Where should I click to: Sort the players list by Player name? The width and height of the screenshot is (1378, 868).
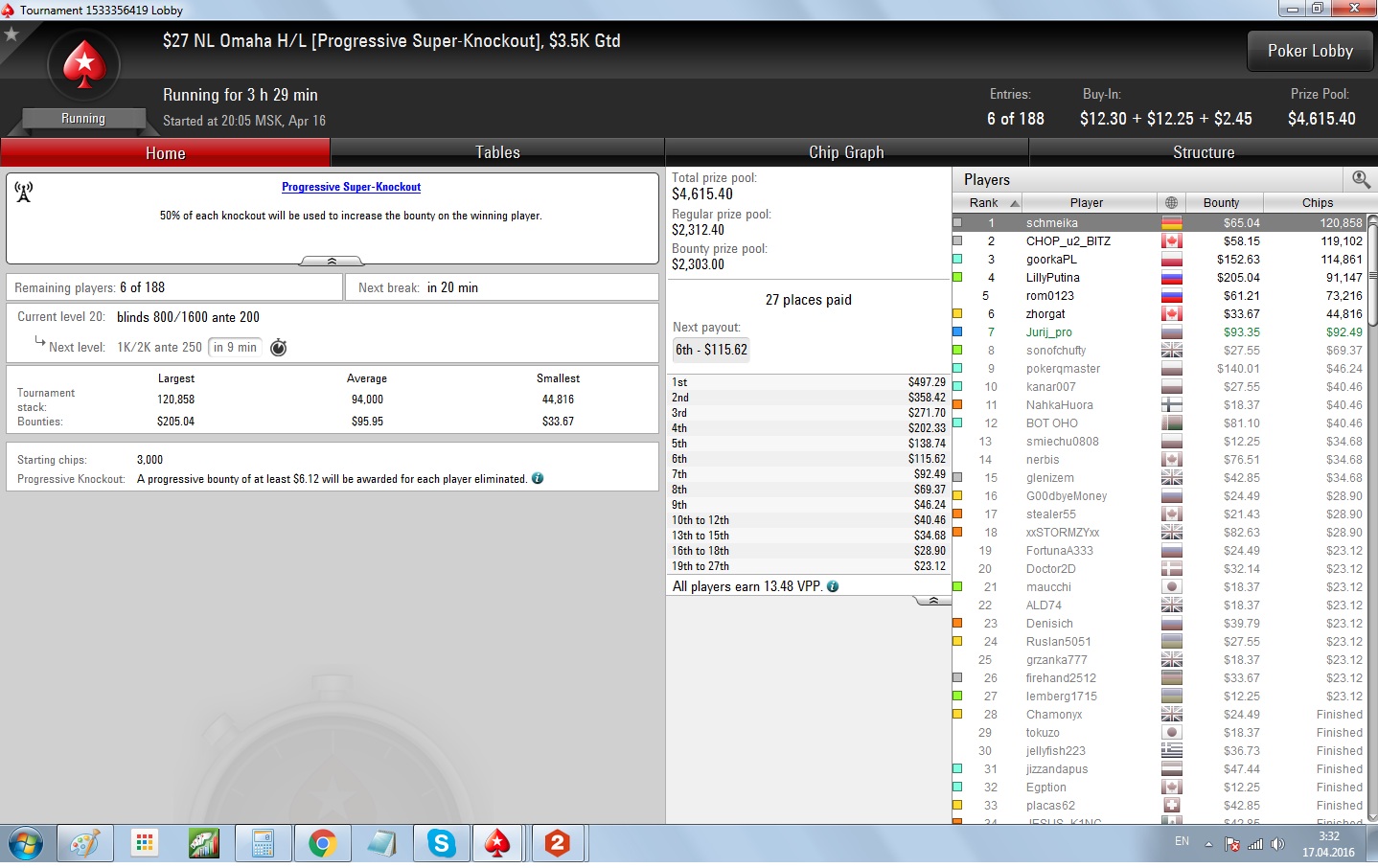click(x=1086, y=203)
